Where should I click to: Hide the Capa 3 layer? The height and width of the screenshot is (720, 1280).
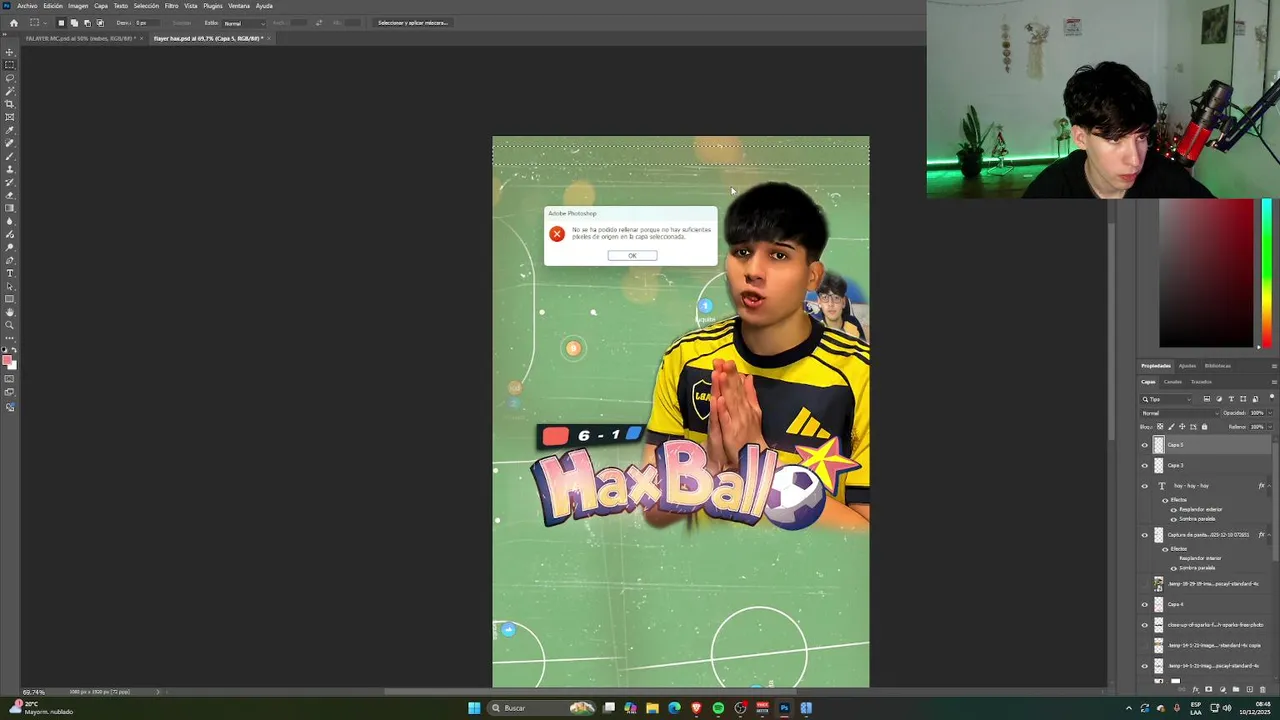(x=1145, y=465)
